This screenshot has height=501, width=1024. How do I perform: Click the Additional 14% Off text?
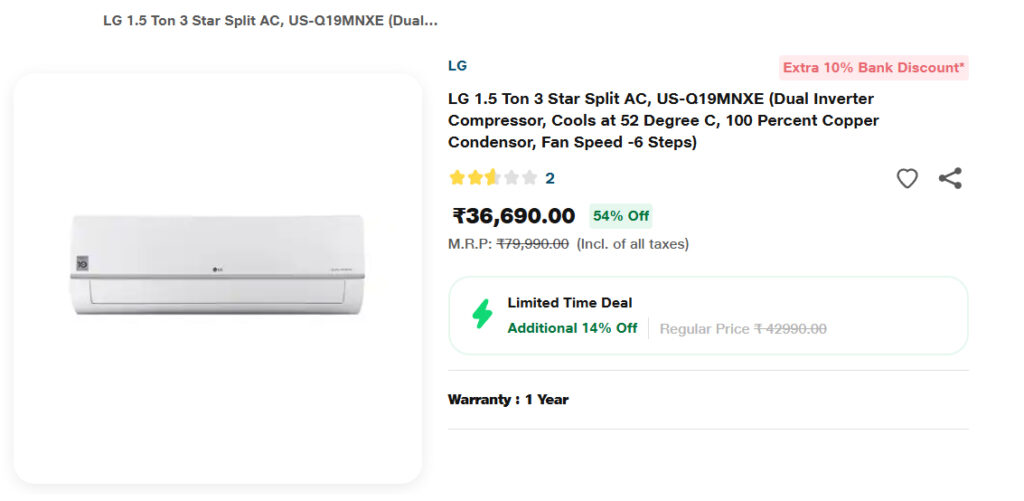click(x=572, y=328)
